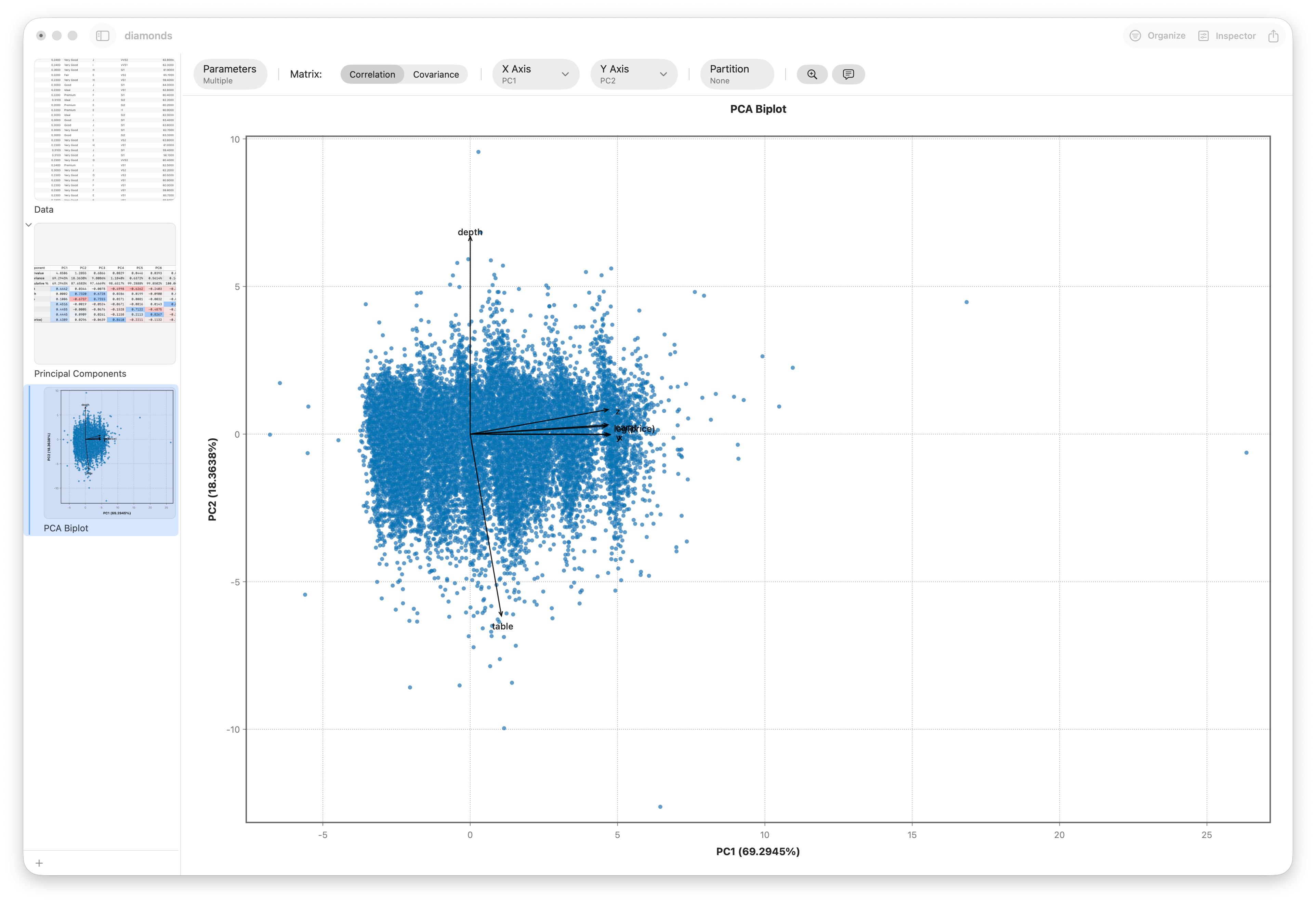1316x904 pixels.
Task: Select Correlation matrix option
Action: pos(372,74)
